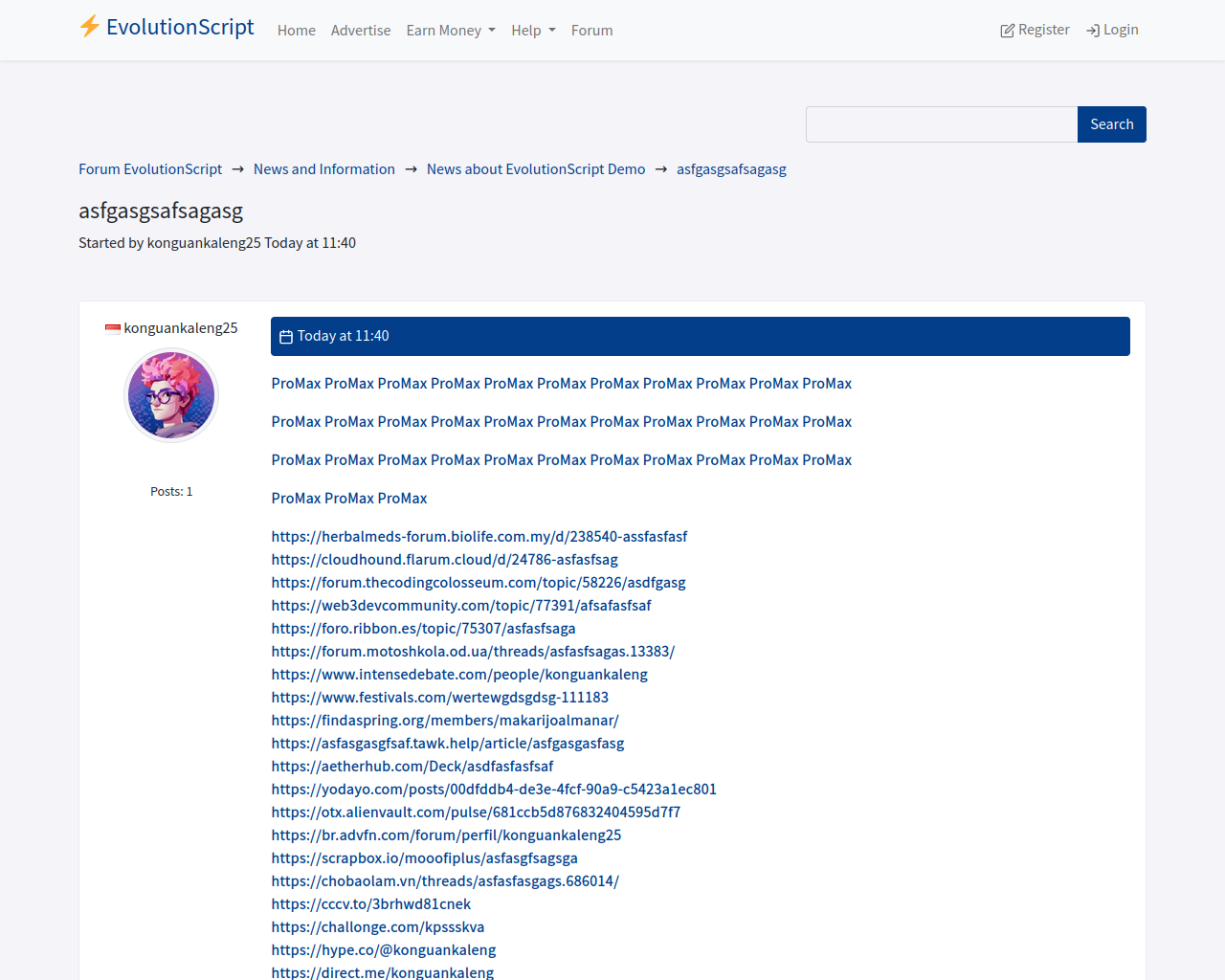Open otx.alienvault.com pulse link
The height and width of the screenshot is (980, 1225).
coord(477,813)
